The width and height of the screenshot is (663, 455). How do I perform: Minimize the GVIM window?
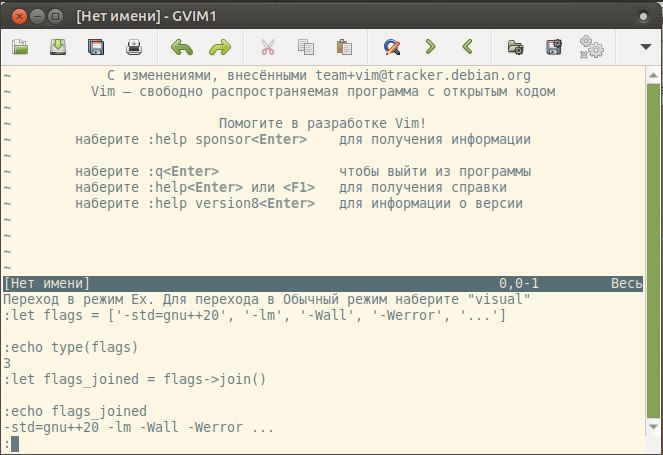[37, 16]
